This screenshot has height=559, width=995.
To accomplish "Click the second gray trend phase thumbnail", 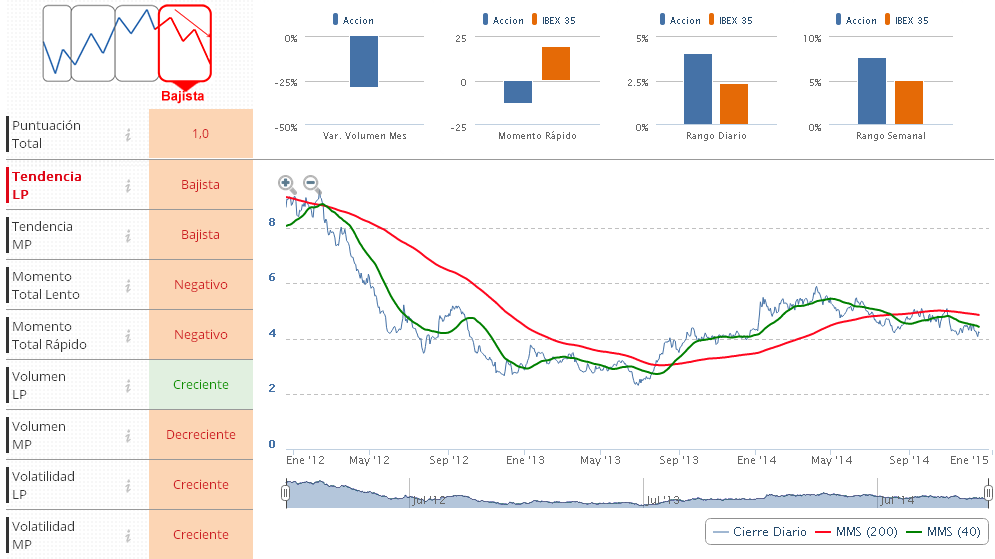I will tap(93, 43).
